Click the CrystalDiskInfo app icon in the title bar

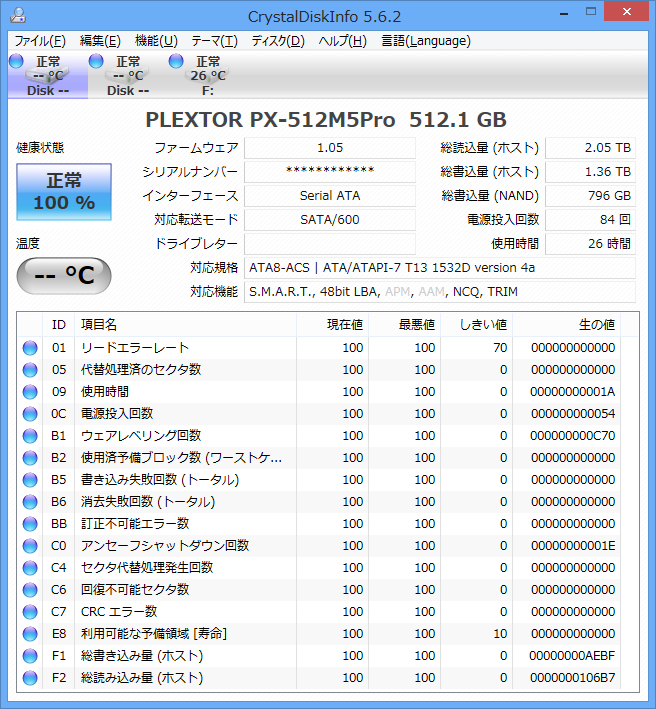tap(18, 15)
